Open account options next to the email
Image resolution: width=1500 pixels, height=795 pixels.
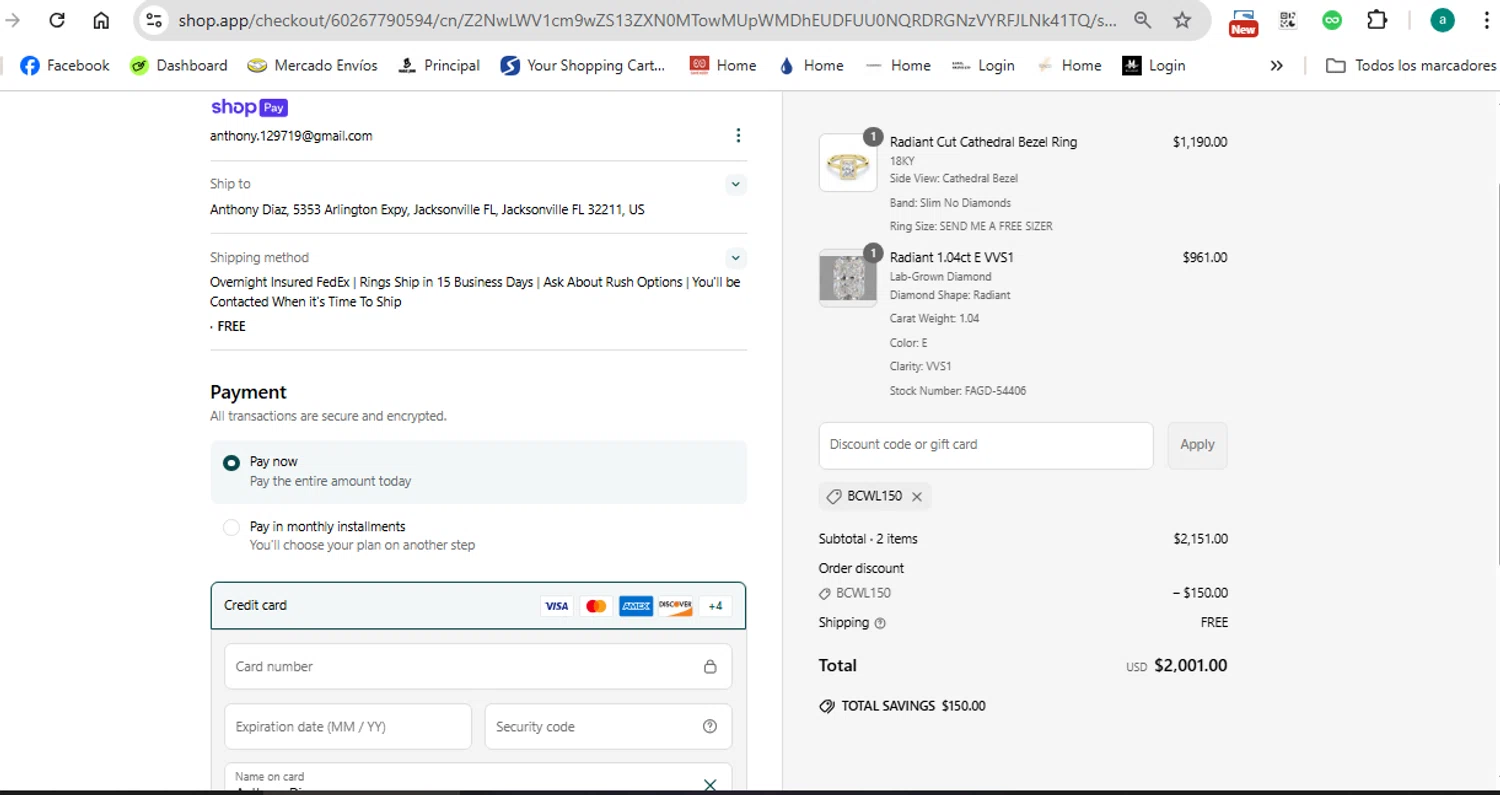738,135
